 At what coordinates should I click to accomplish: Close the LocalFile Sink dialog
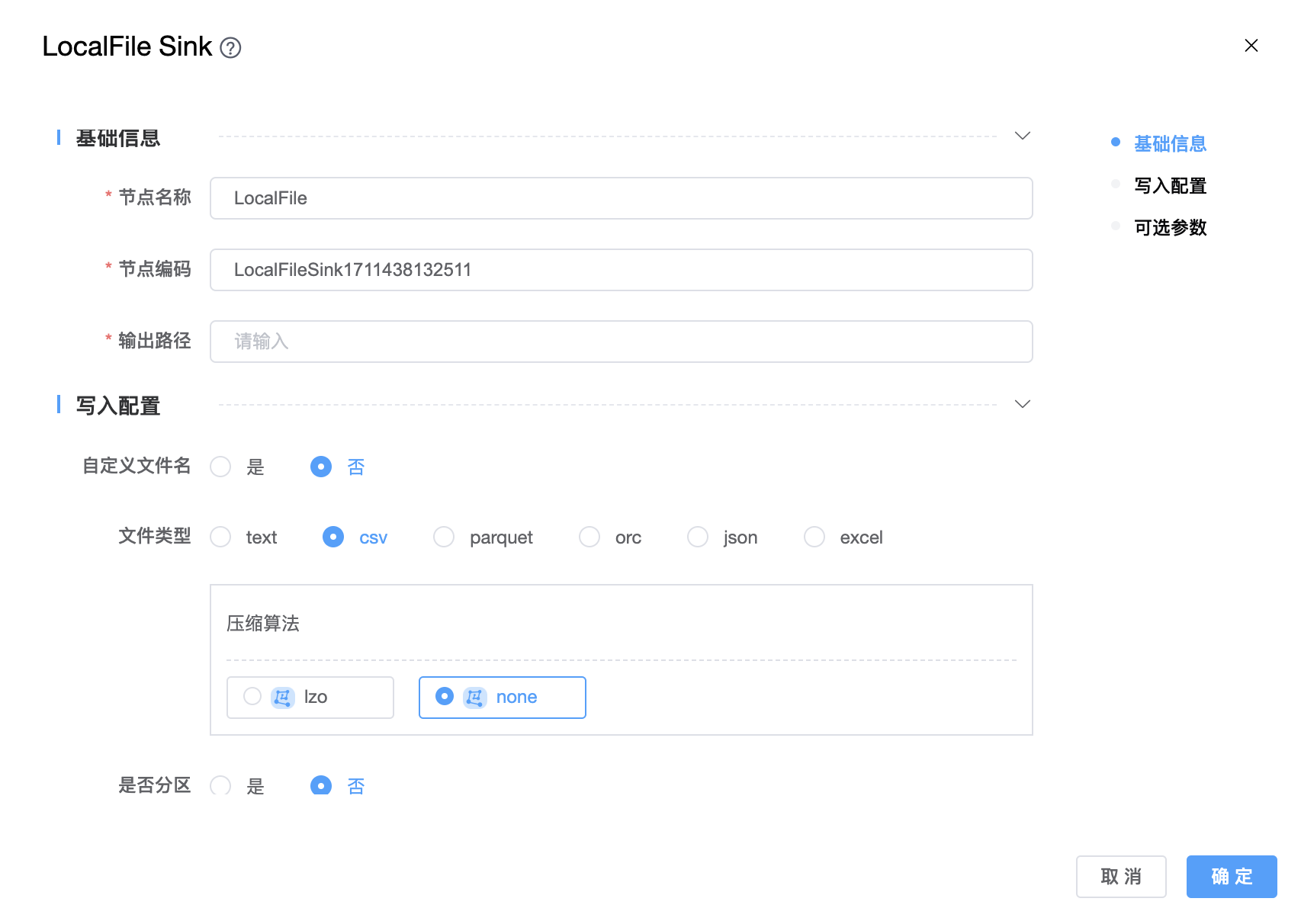(x=1251, y=46)
